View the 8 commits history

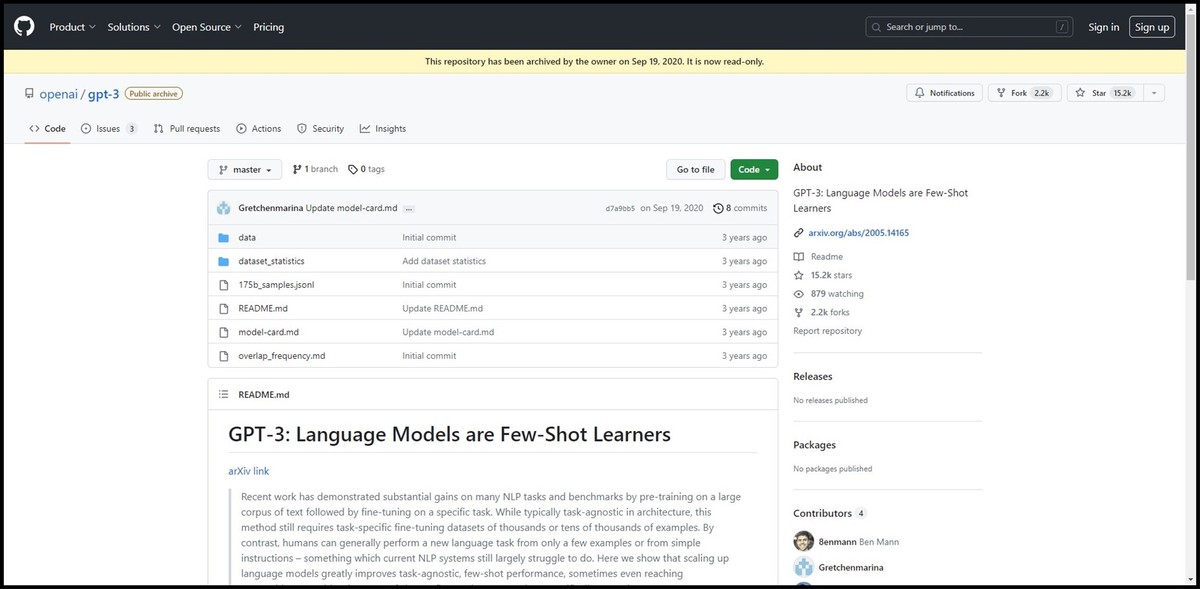pyautogui.click(x=740, y=208)
